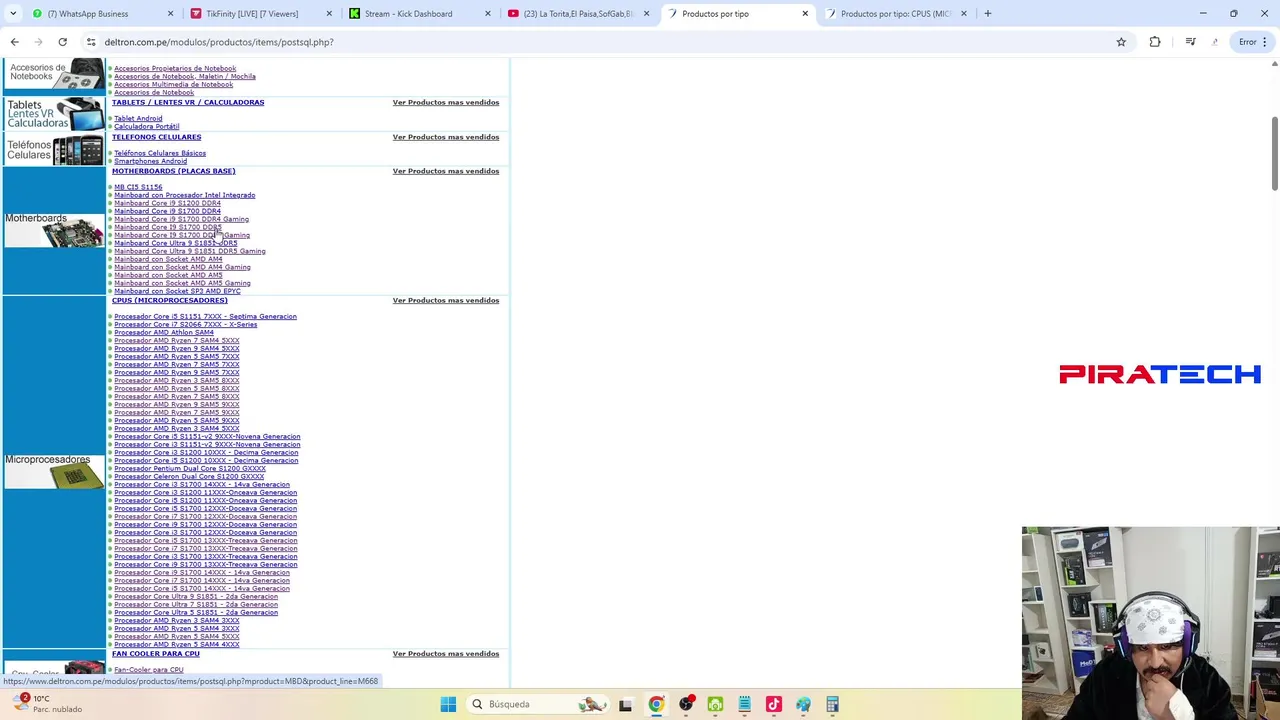Open Task View on the taskbar
1280x720 pixels.
(x=625, y=704)
